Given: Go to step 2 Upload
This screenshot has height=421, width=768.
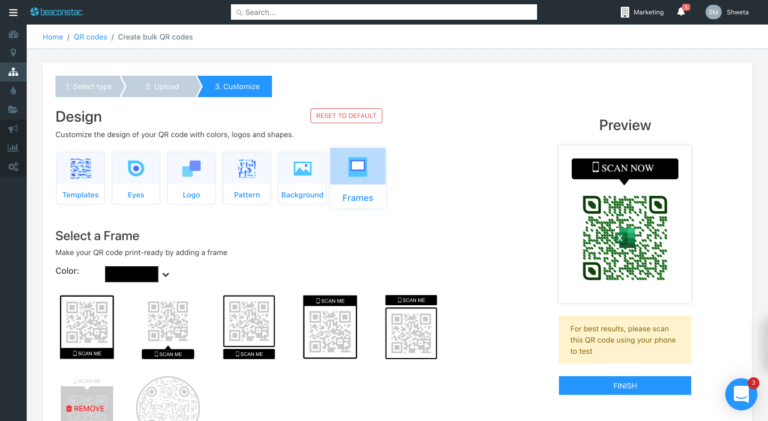Looking at the screenshot, I should pos(162,87).
